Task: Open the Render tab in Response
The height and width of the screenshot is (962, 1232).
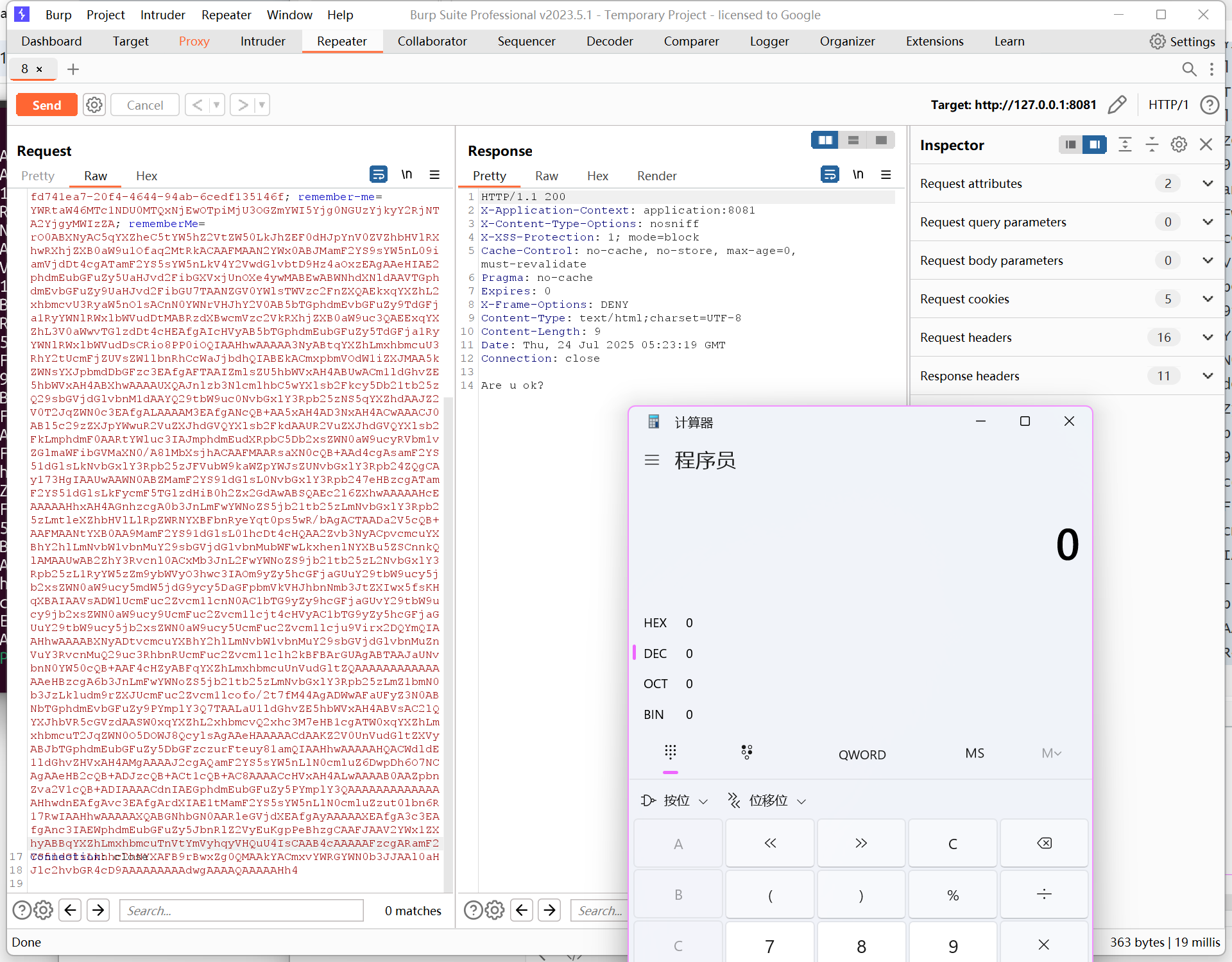Action: 656,176
